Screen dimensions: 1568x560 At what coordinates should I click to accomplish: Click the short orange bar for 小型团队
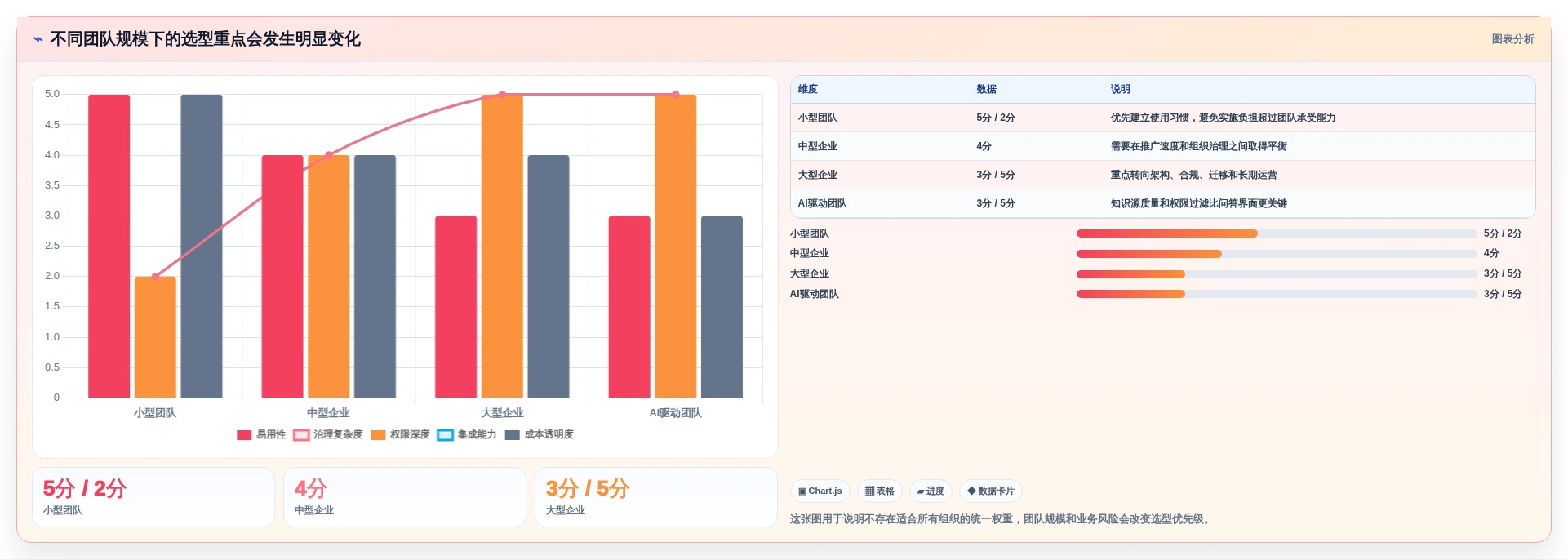(x=155, y=337)
